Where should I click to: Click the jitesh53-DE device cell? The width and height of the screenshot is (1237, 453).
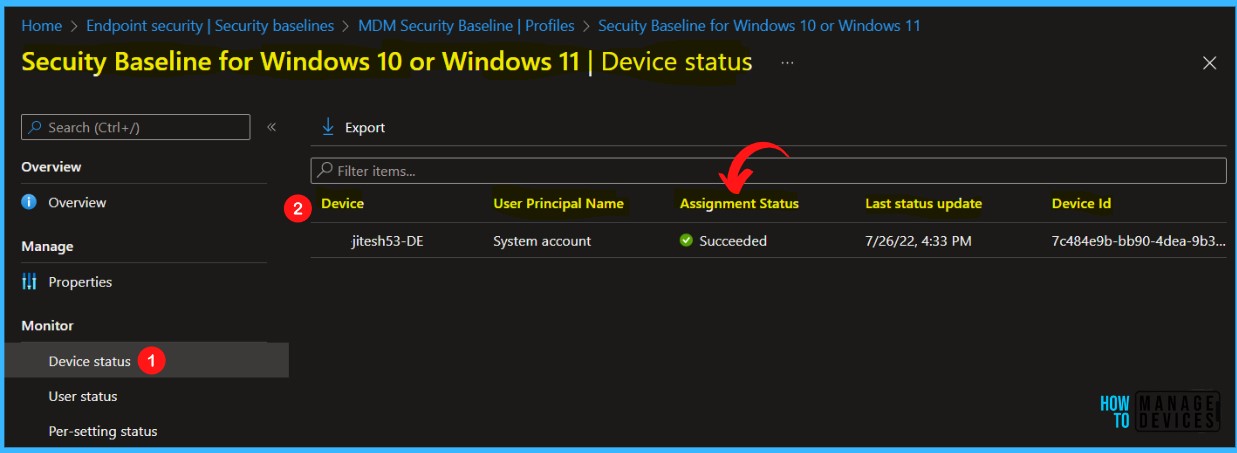pos(387,240)
